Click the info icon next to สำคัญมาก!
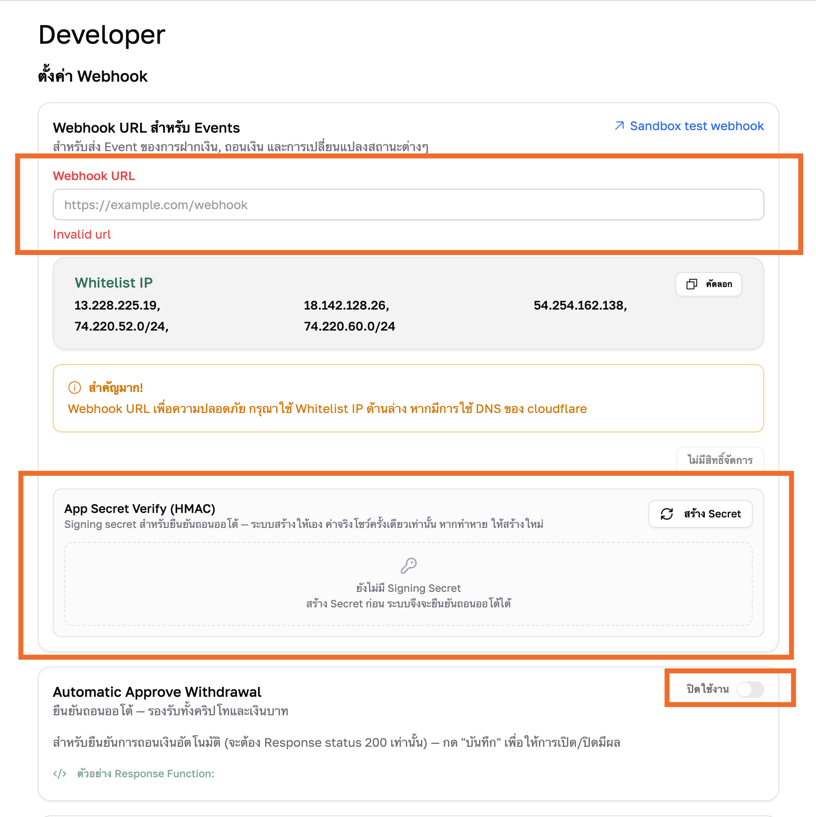Viewport: 816px width, 817px height. (75, 388)
